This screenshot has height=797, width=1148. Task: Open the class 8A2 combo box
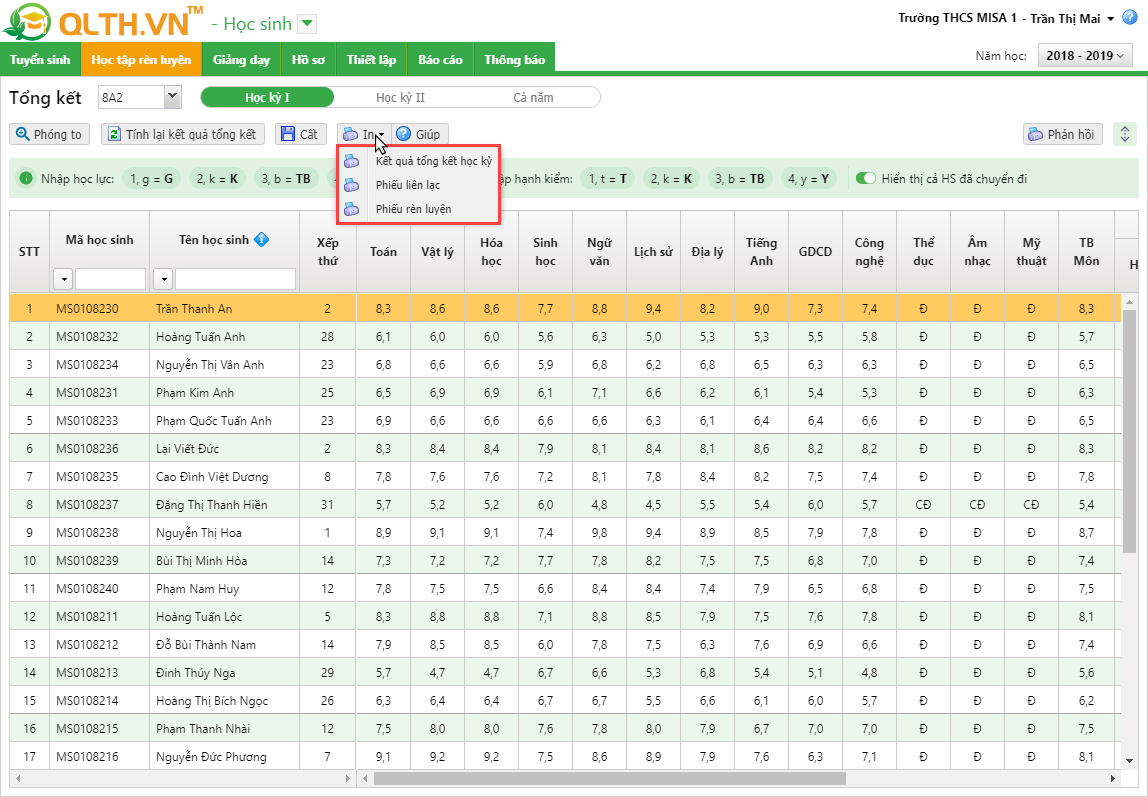pyautogui.click(x=139, y=97)
